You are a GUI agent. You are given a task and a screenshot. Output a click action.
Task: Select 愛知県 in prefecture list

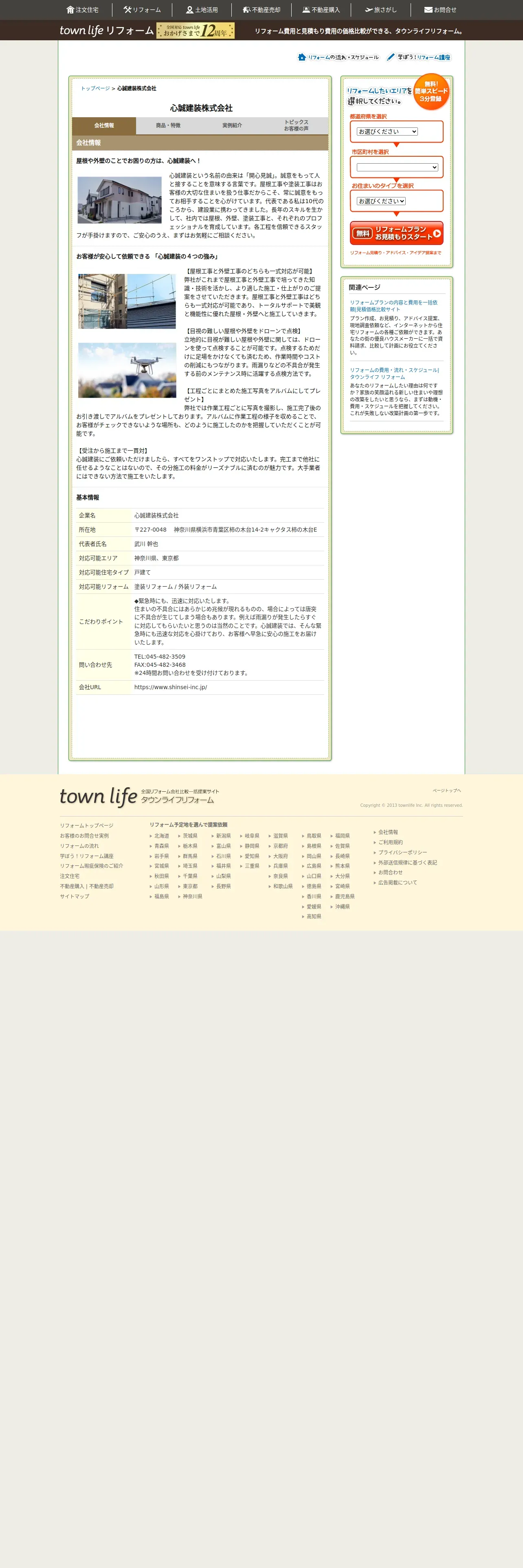[x=251, y=856]
